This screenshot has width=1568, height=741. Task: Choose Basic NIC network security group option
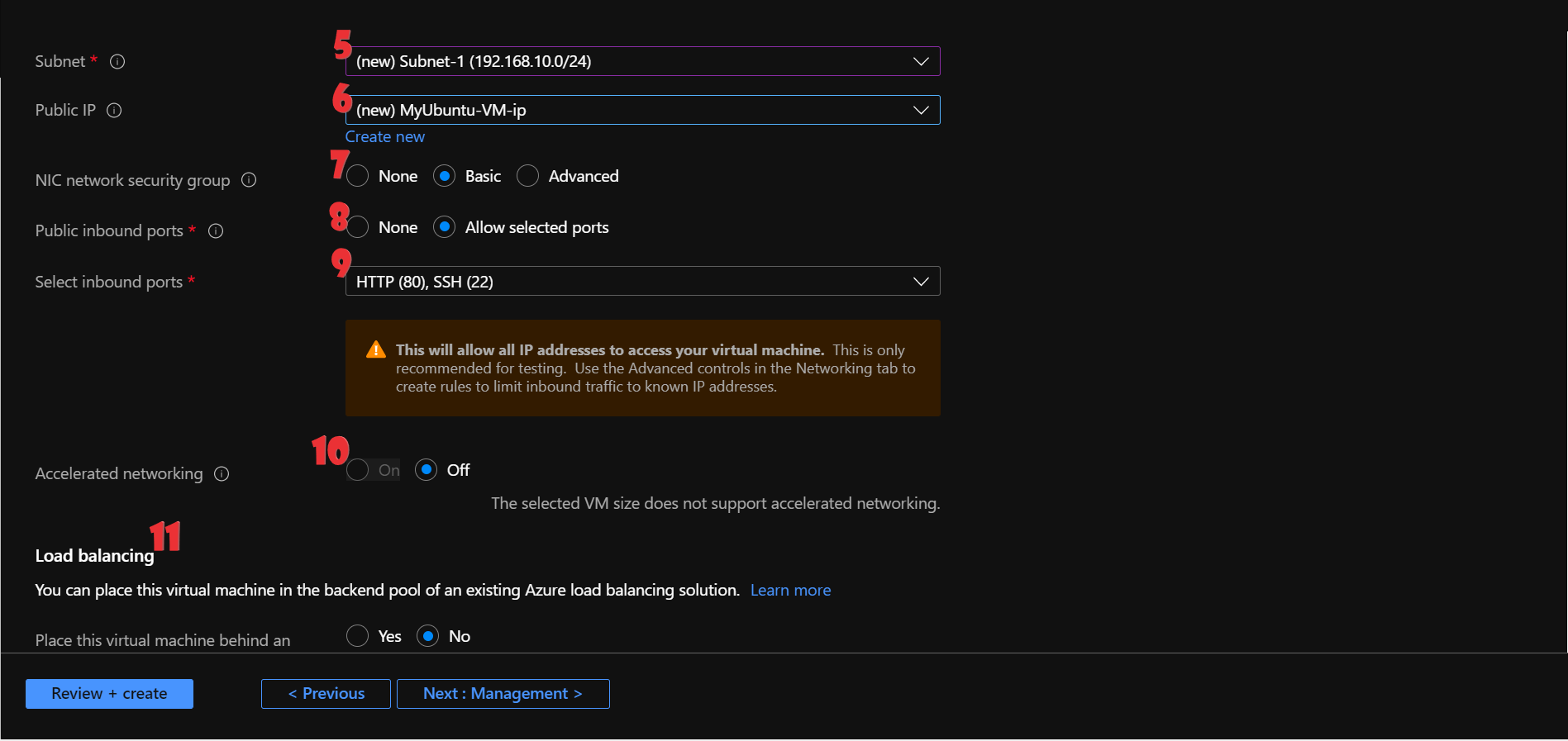coord(445,176)
